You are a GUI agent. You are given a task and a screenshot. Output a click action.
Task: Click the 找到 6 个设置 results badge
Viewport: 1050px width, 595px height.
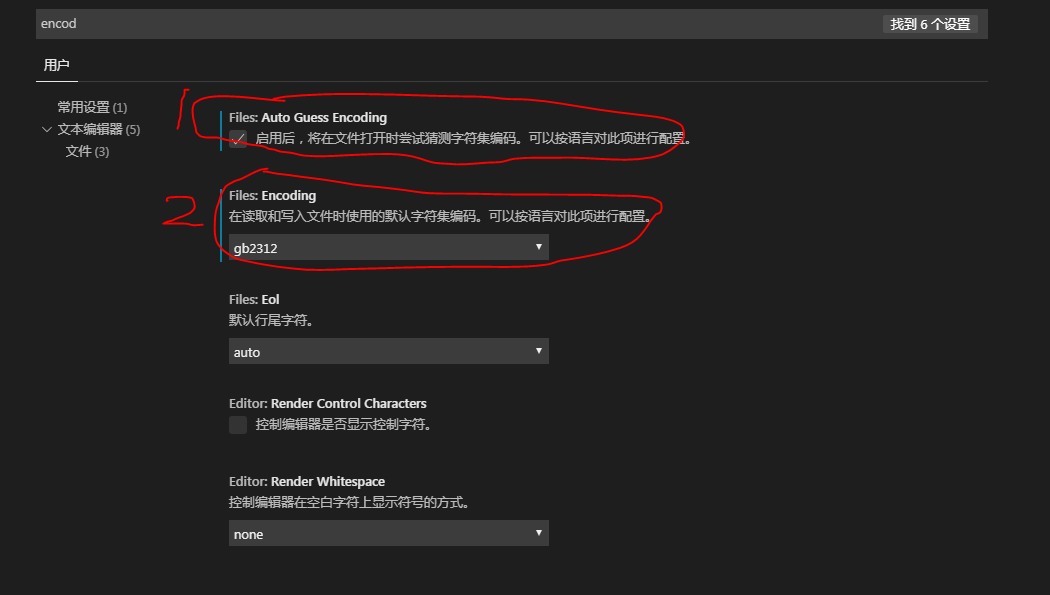point(929,23)
